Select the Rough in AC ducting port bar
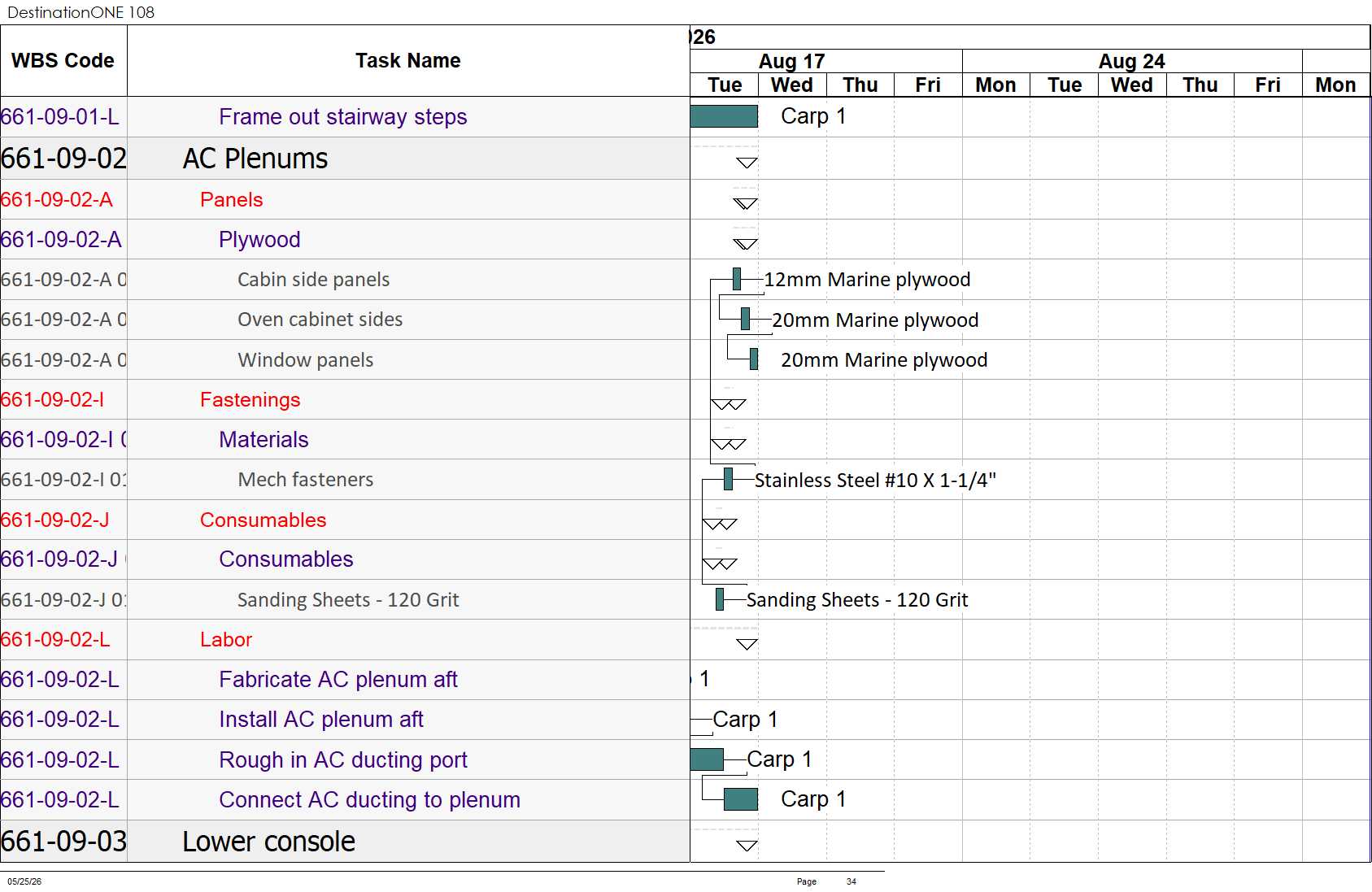Viewport: 1372px width, 892px height. tap(707, 759)
